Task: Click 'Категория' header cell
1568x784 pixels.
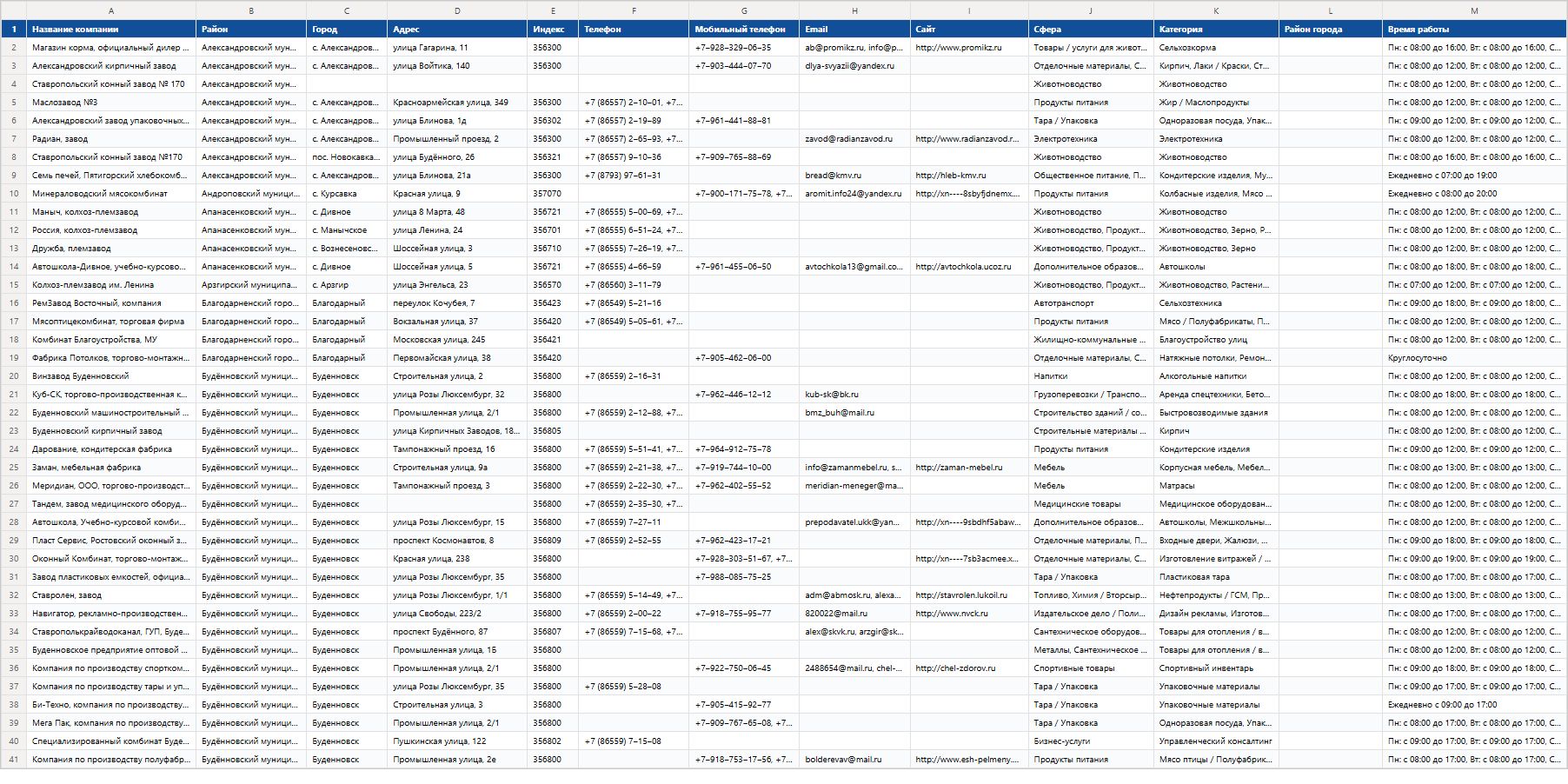Action: [1216, 30]
